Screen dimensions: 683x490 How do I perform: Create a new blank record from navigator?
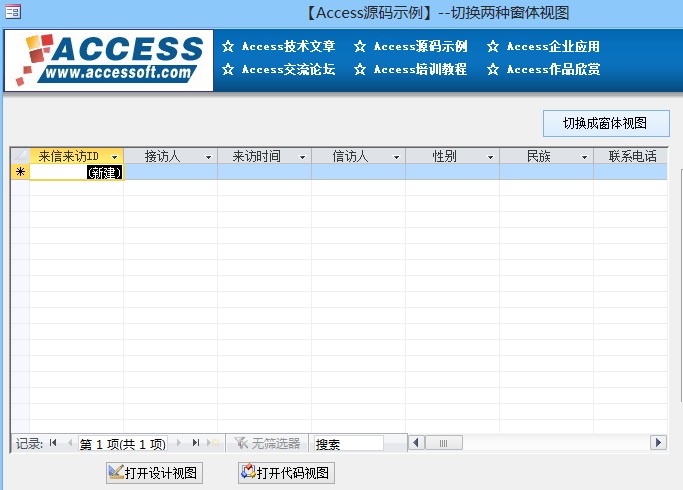pyautogui.click(x=213, y=443)
